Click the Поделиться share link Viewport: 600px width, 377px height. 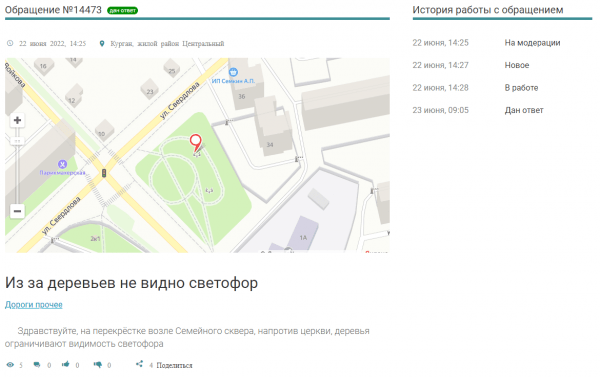coord(174,366)
